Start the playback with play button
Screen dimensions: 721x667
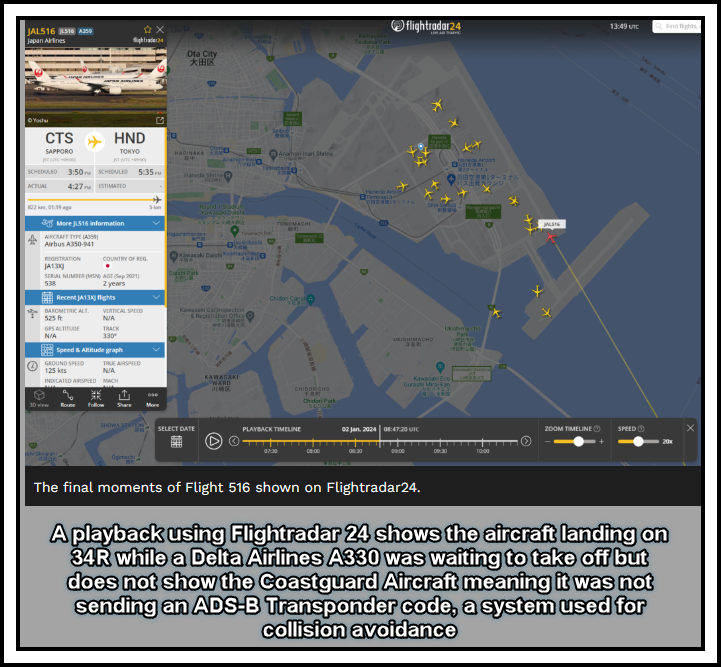pos(213,441)
